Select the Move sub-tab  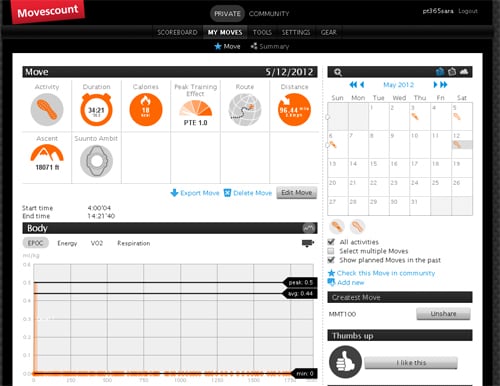(227, 46)
